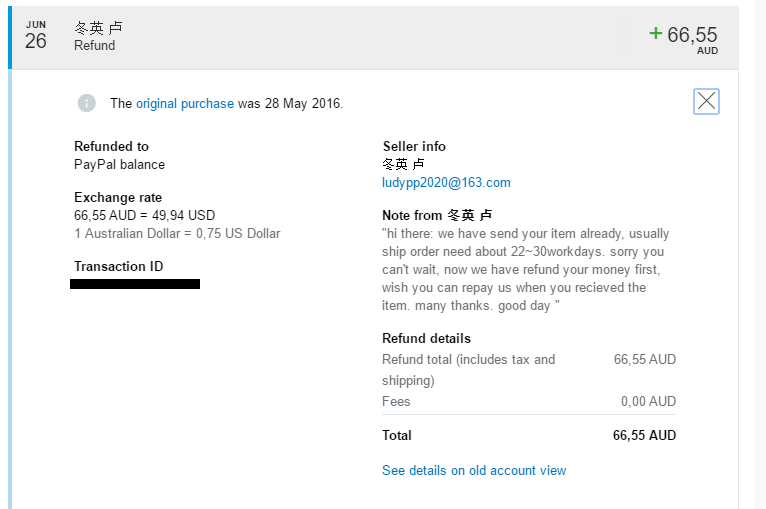The width and height of the screenshot is (766, 509).
Task: Select the seller name in header row
Action: [x=98, y=28]
